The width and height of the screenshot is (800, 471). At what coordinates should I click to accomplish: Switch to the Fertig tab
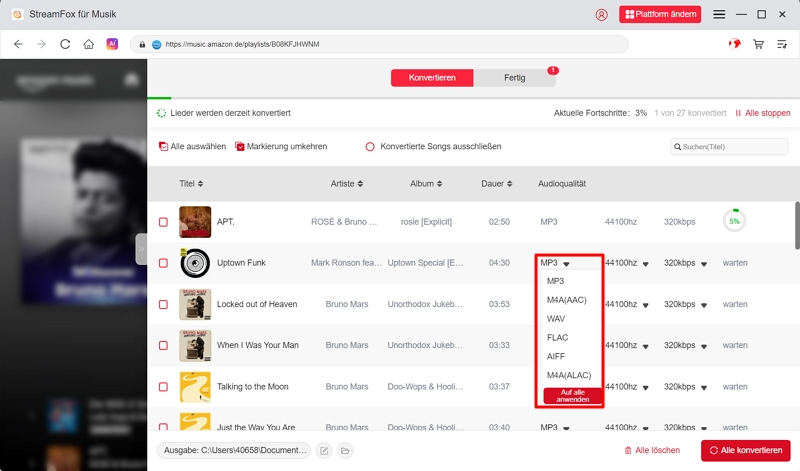click(x=514, y=78)
